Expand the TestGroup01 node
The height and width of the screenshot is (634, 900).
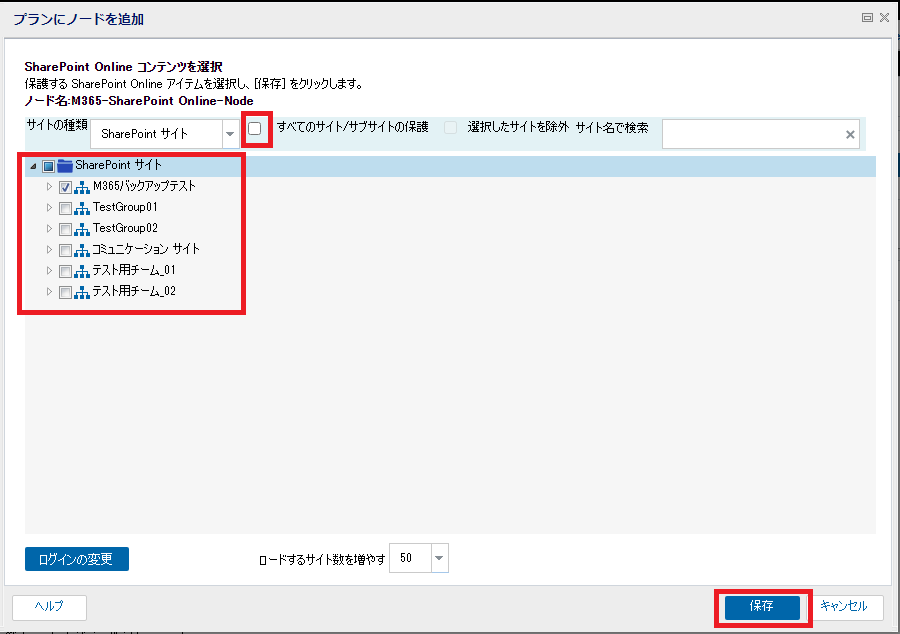click(49, 207)
